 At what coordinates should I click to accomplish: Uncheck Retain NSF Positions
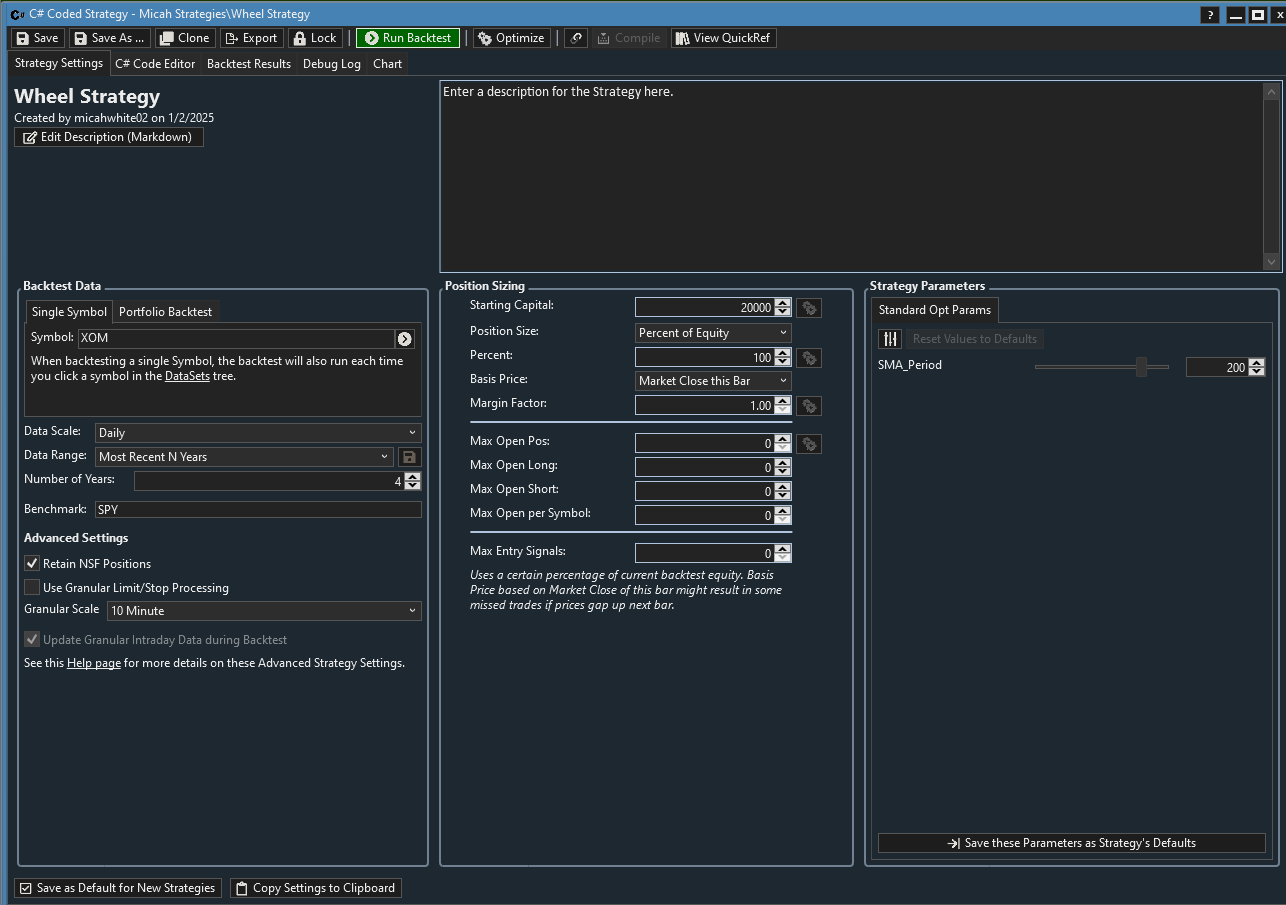click(x=32, y=564)
